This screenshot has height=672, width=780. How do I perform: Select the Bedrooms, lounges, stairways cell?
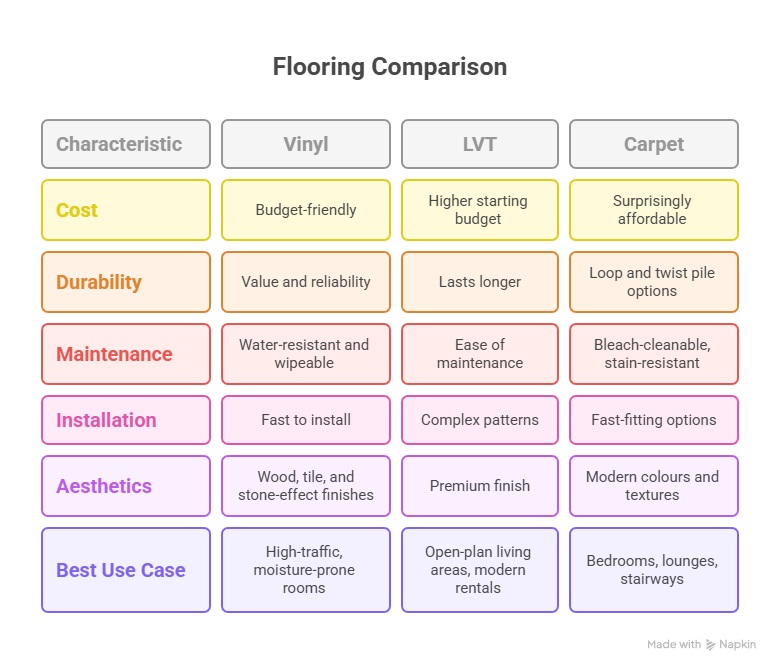coord(654,570)
